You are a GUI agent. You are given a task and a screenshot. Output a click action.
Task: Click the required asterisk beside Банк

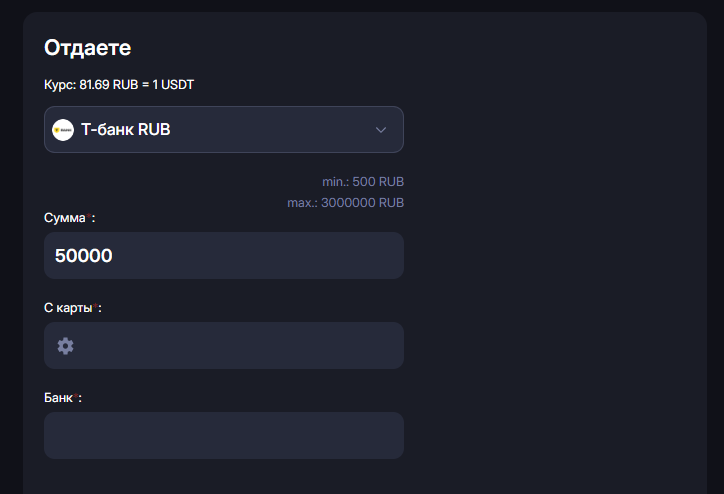pyautogui.click(x=76, y=396)
